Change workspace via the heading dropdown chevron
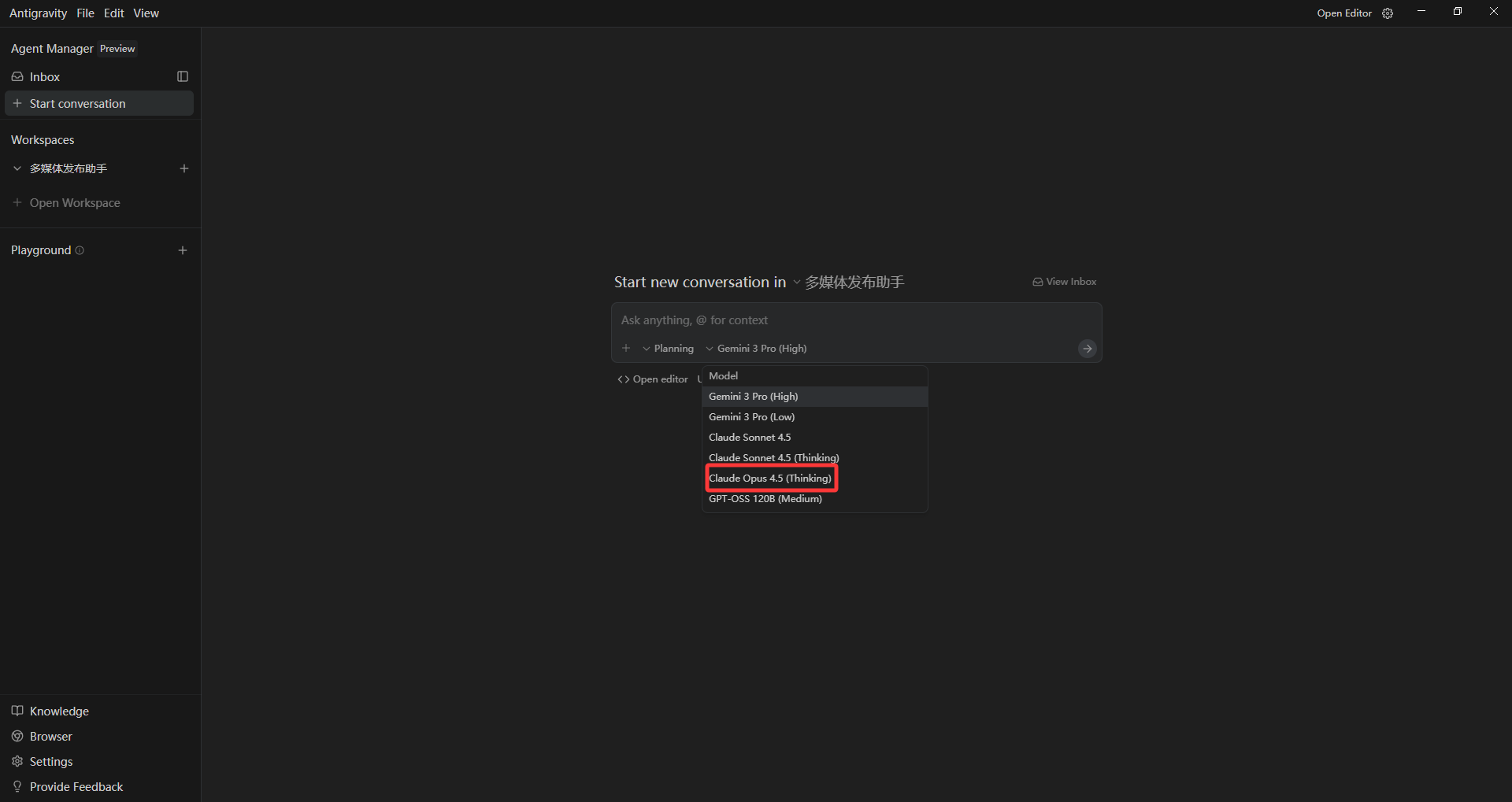The width and height of the screenshot is (1512, 802). [796, 283]
